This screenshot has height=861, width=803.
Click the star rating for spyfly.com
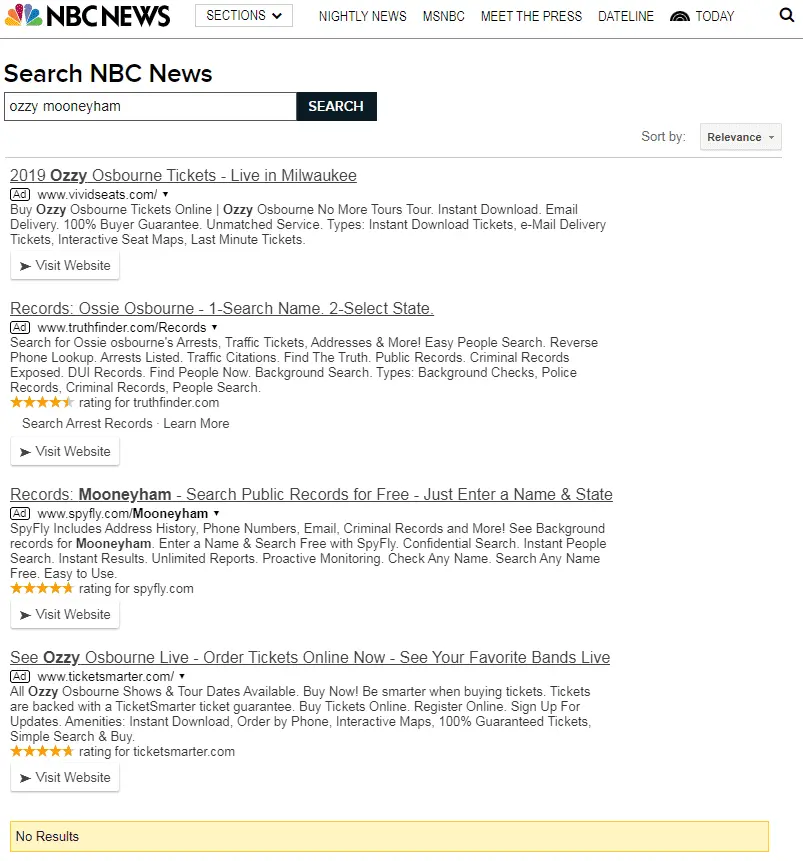point(42,589)
